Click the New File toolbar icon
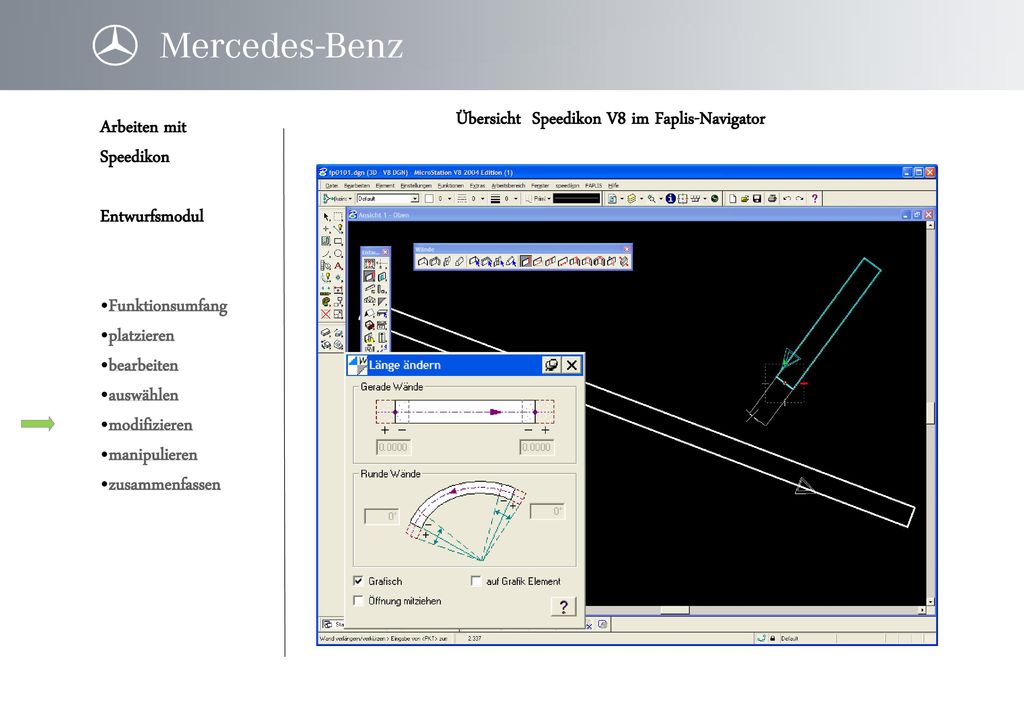The image size is (1024, 709). [x=733, y=198]
